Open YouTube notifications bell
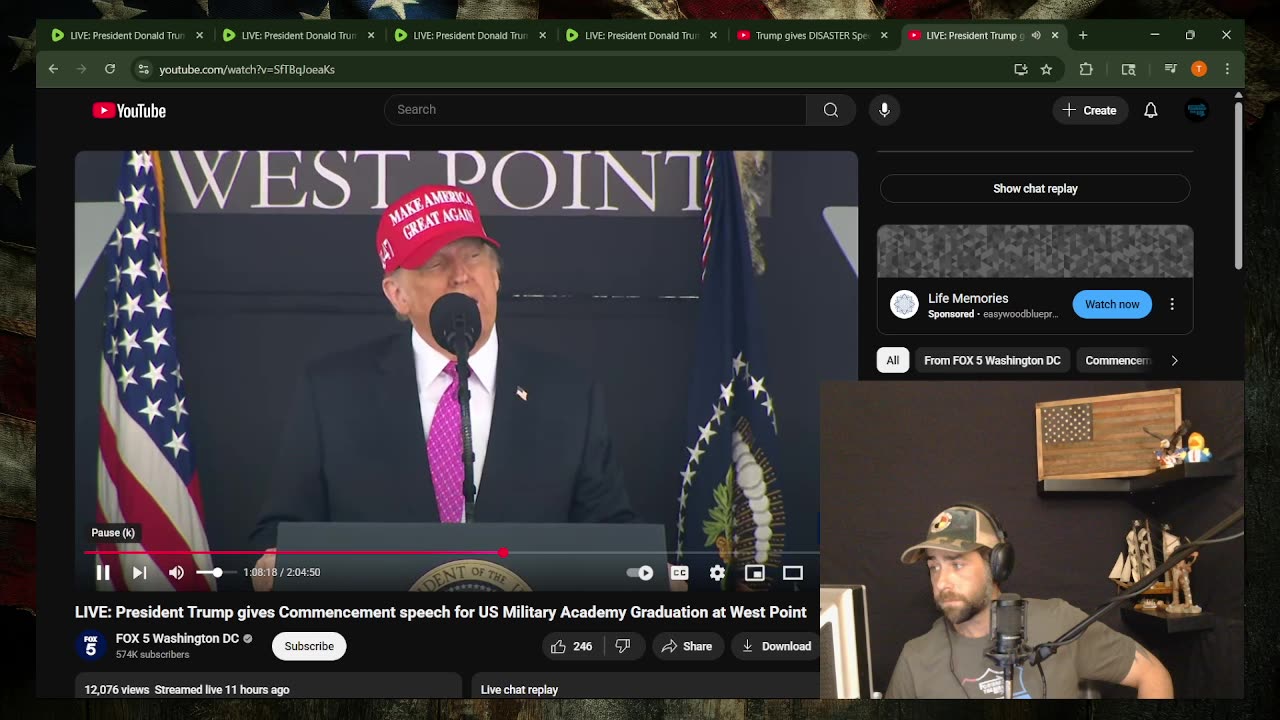 click(1151, 110)
